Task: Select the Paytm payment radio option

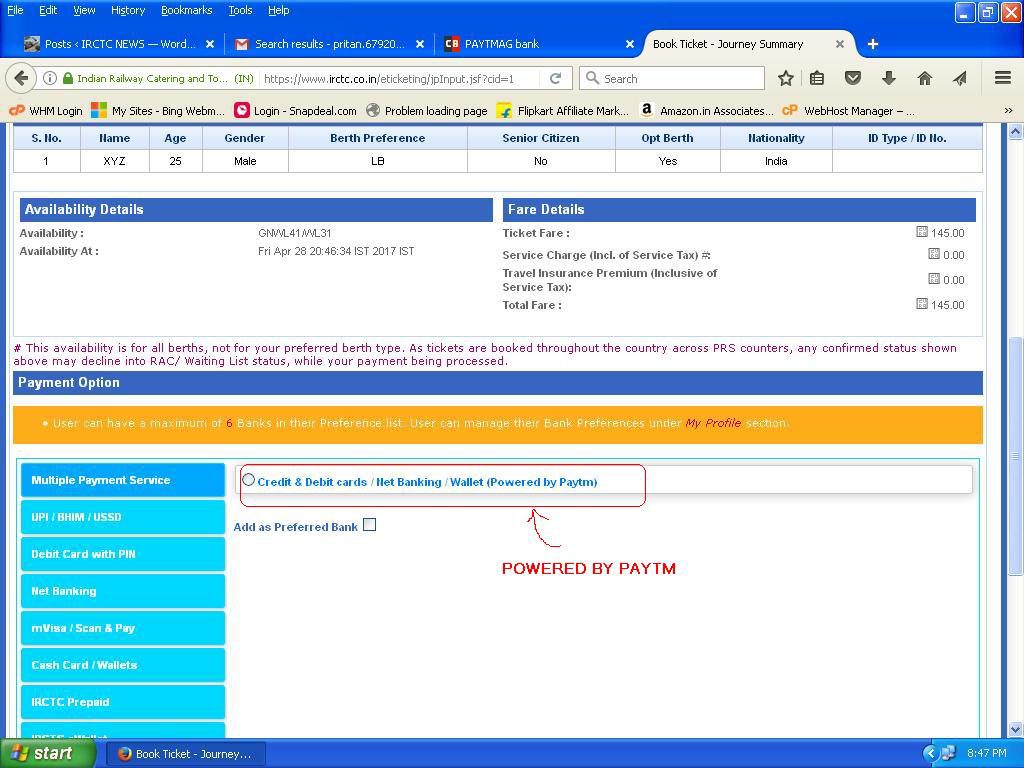Action: click(248, 479)
